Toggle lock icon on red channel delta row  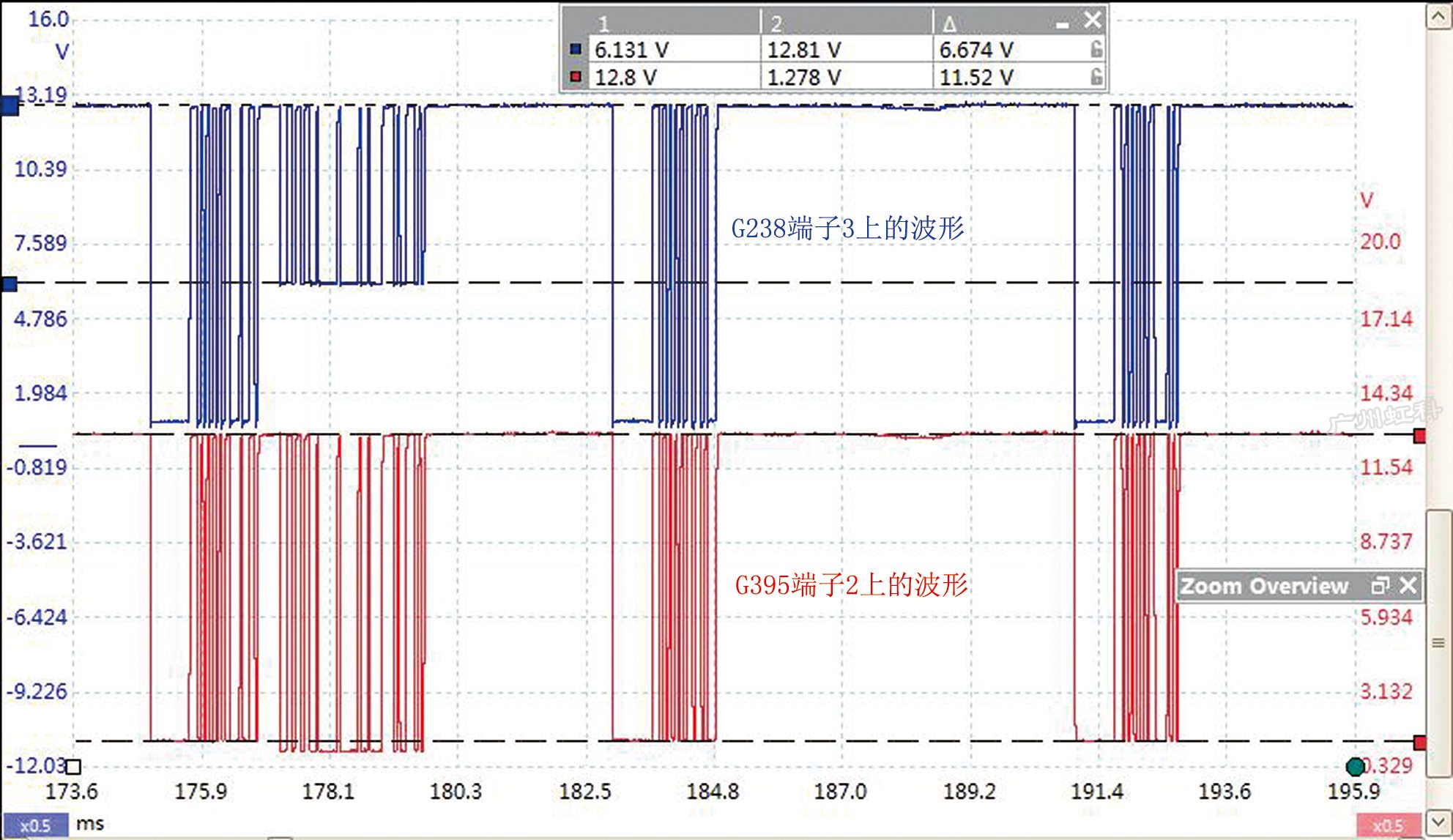coord(1096,77)
